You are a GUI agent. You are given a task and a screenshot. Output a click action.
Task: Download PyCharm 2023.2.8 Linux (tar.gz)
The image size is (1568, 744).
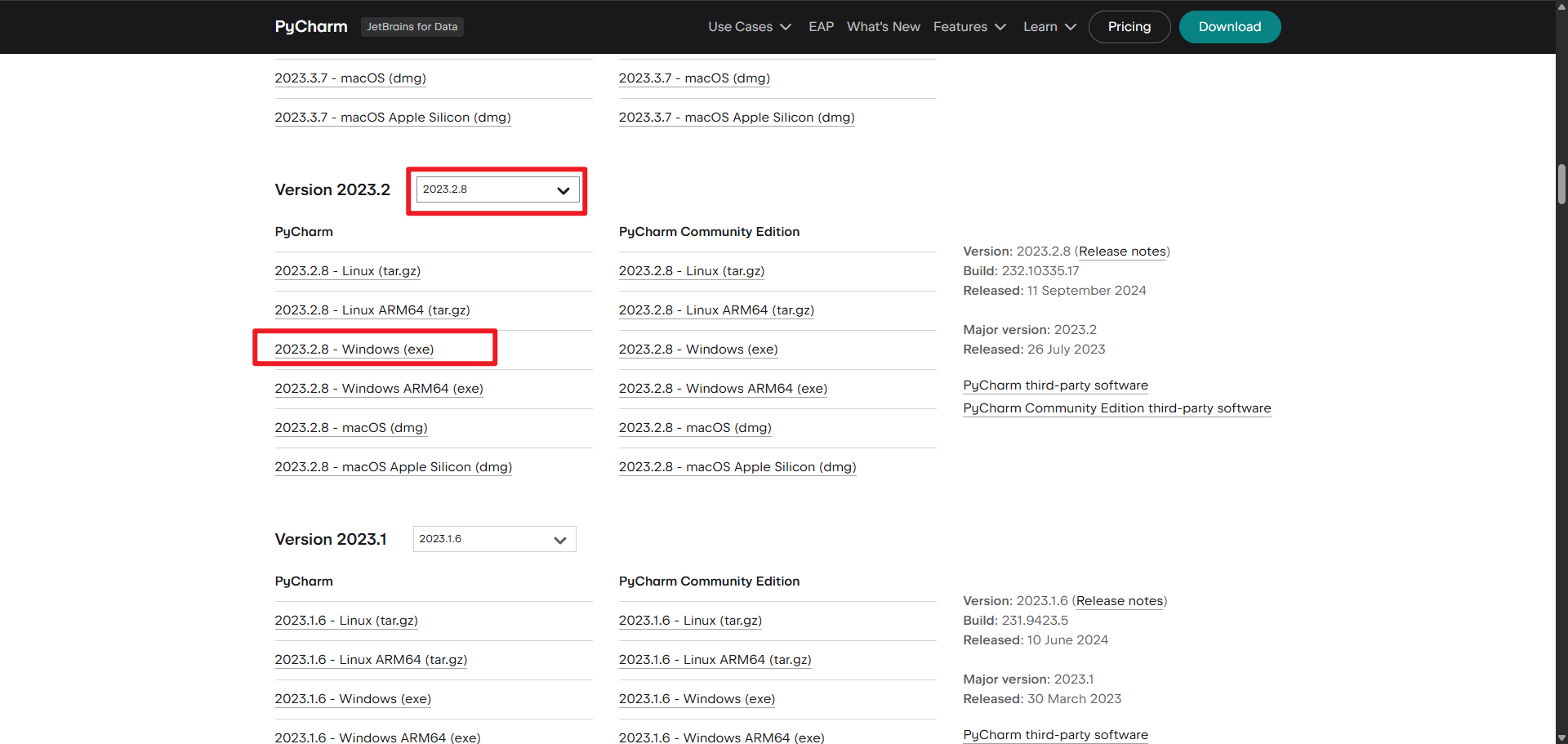click(348, 271)
